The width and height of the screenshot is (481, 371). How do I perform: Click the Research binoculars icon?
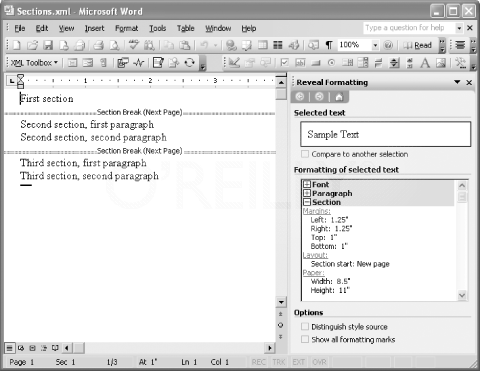pos(149,45)
